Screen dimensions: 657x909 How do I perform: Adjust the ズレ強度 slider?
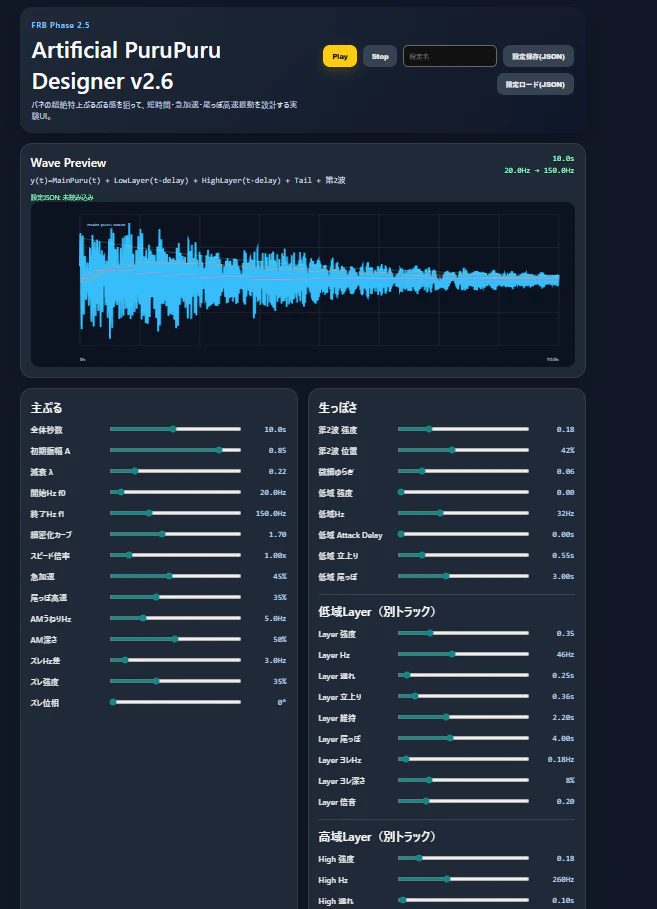[x=175, y=681]
